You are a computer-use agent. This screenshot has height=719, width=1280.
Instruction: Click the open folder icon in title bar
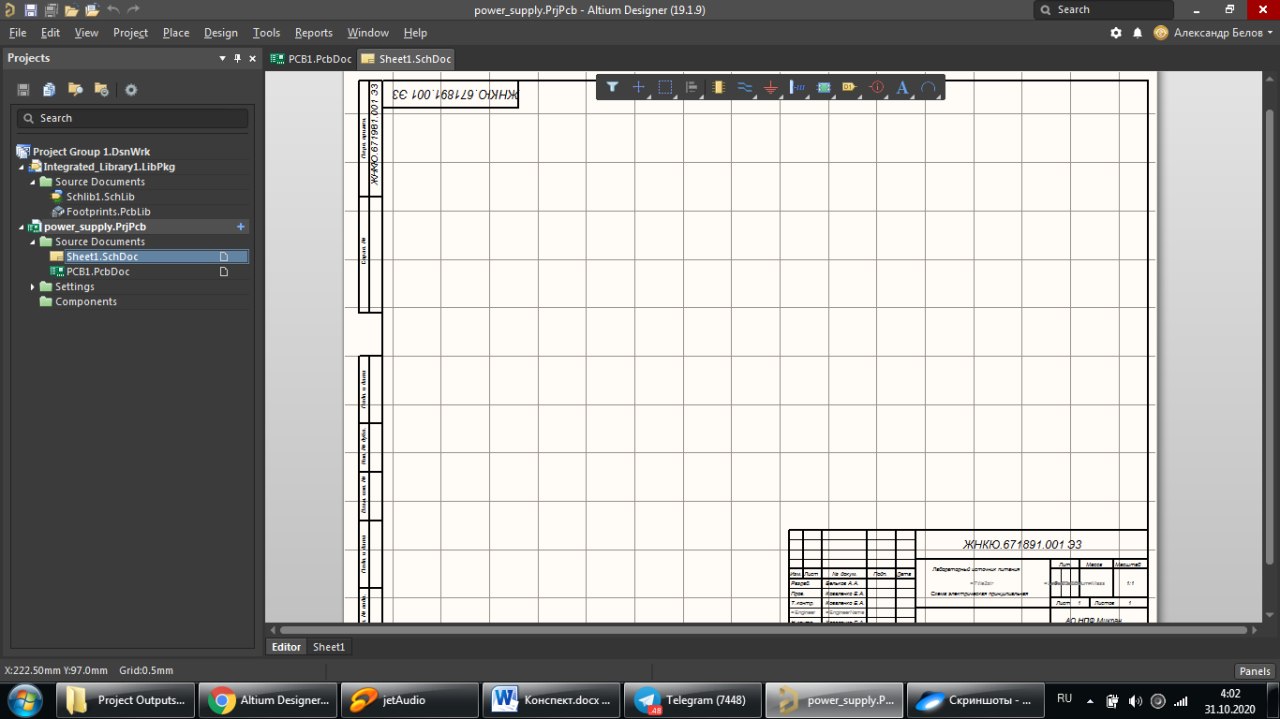pos(71,10)
